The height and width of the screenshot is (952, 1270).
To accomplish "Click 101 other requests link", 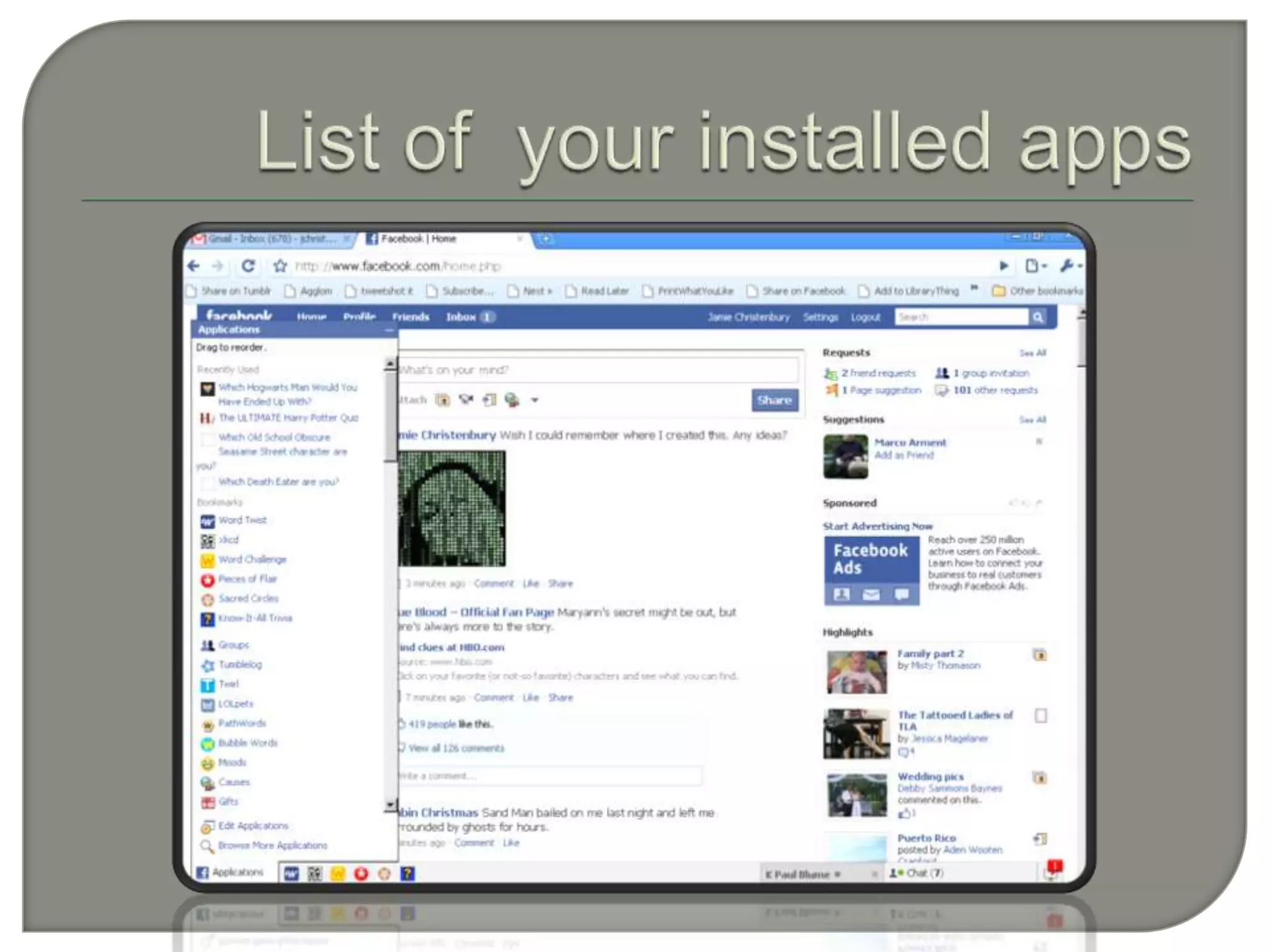I will (x=995, y=390).
